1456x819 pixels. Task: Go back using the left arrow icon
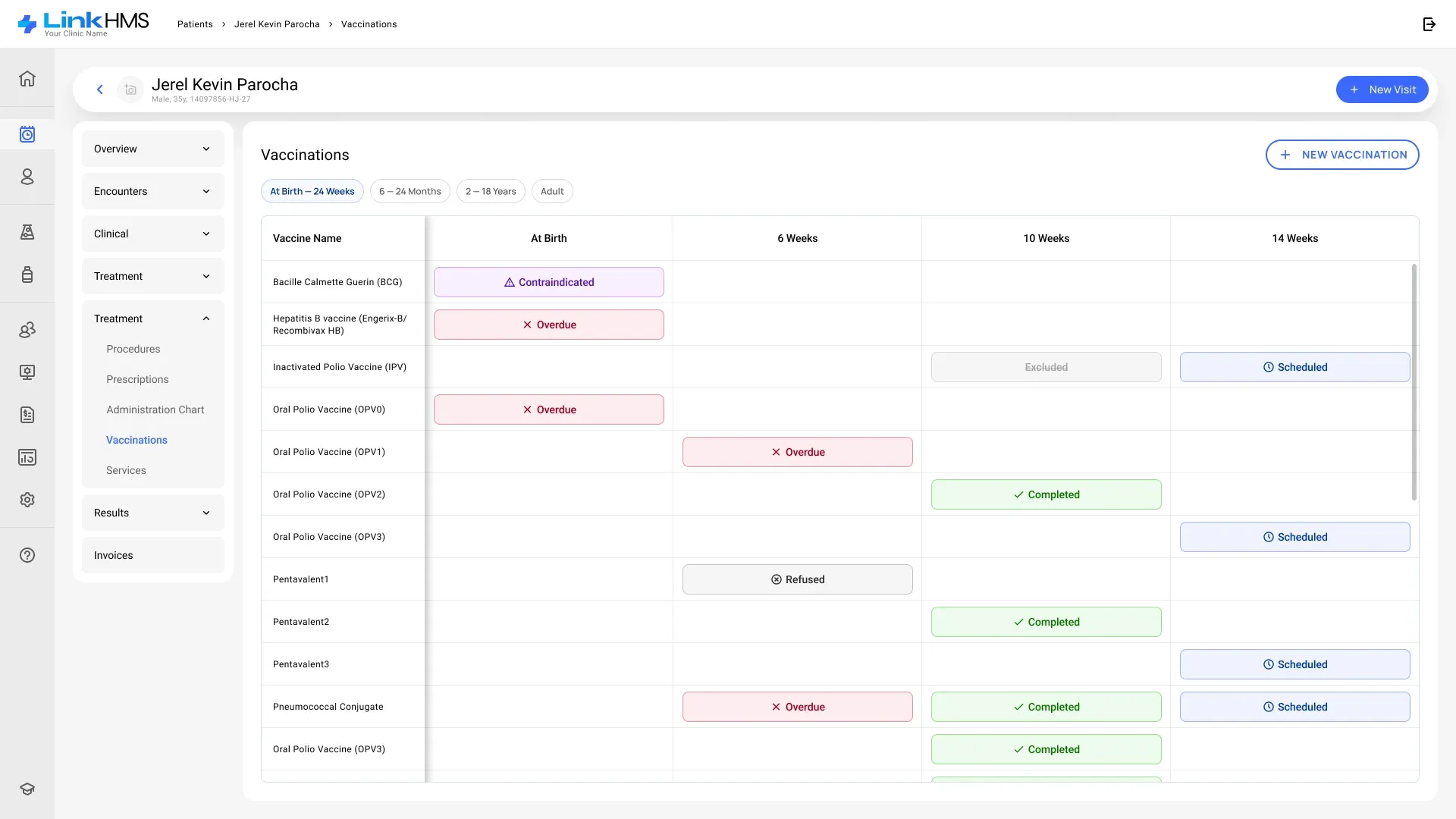pyautogui.click(x=99, y=89)
